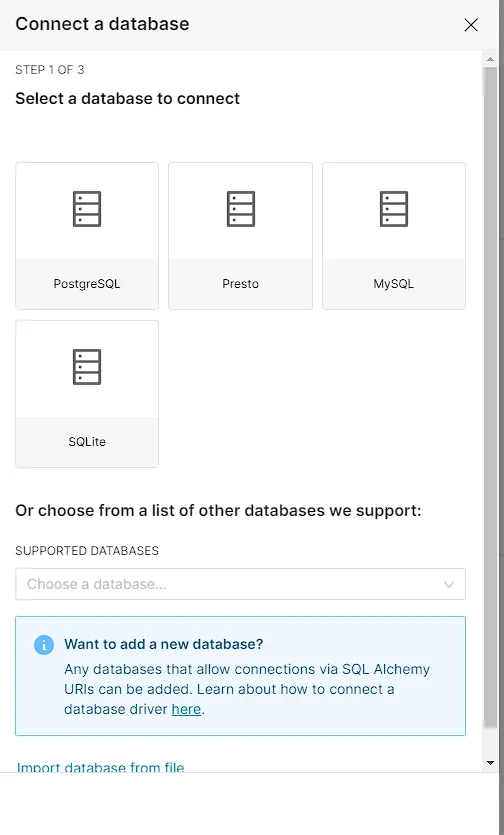
Task: Click the PostgreSQL database server icon
Action: [87, 209]
